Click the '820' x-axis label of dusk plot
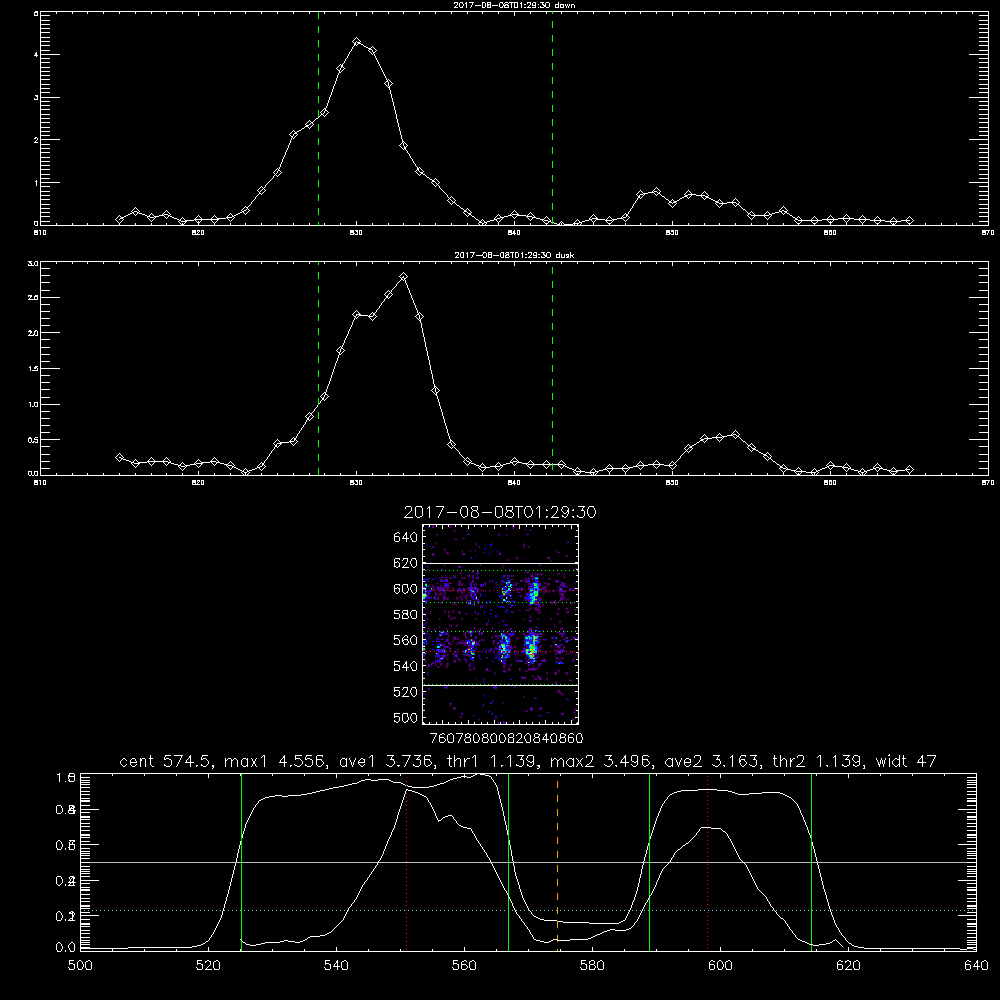 198,483
